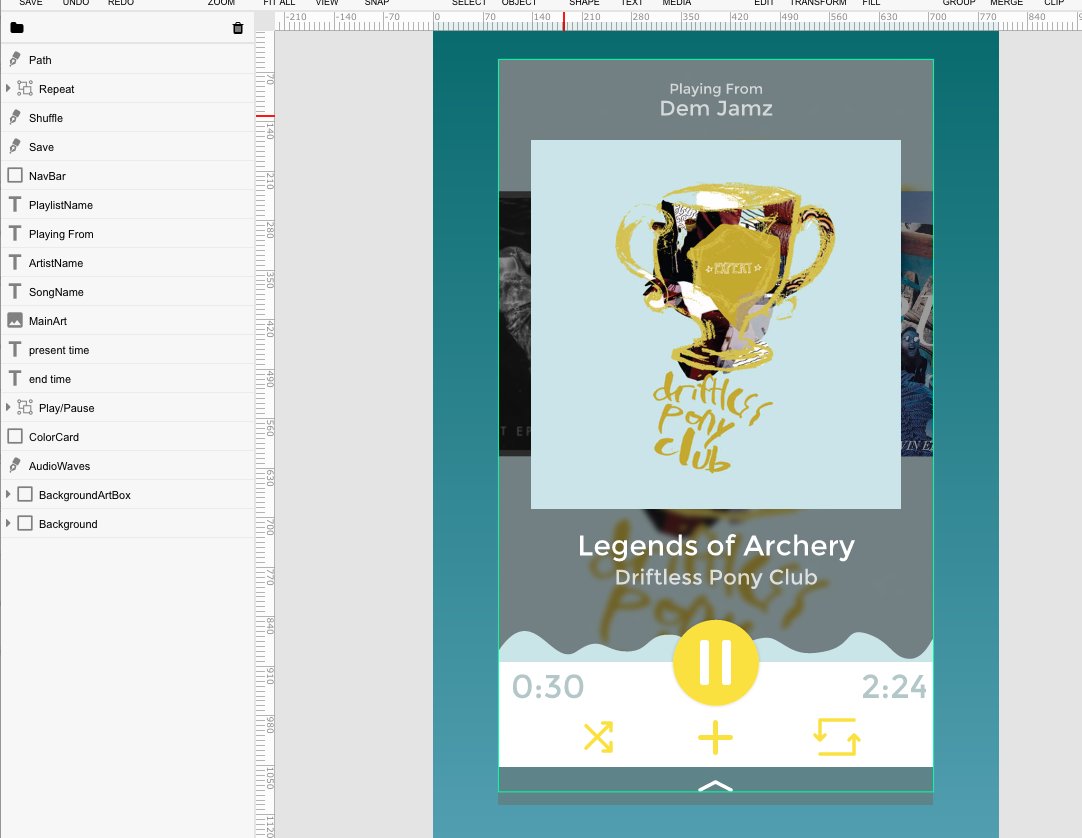Open the SHAPE menu

click(584, 3)
